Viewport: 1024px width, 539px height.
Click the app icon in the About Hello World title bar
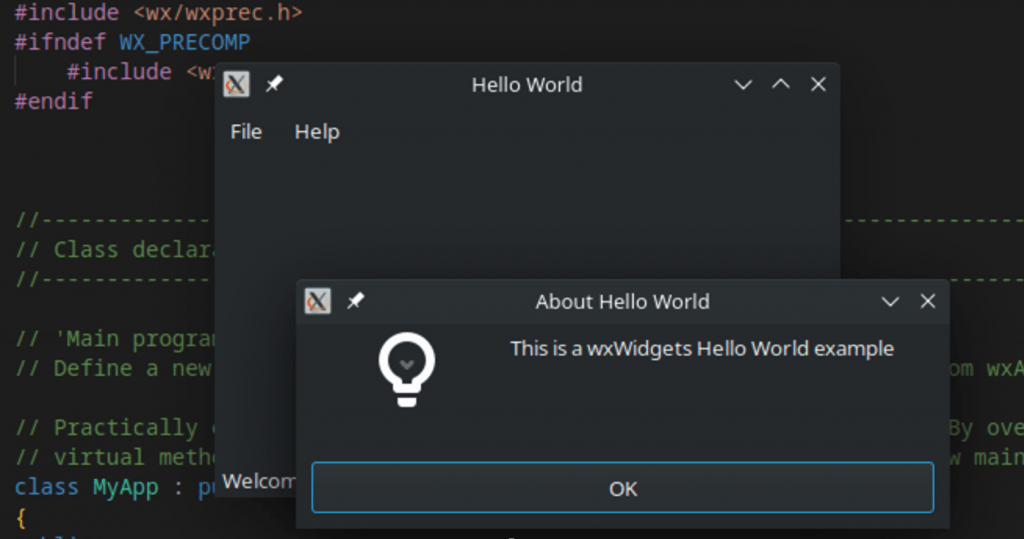click(x=317, y=301)
